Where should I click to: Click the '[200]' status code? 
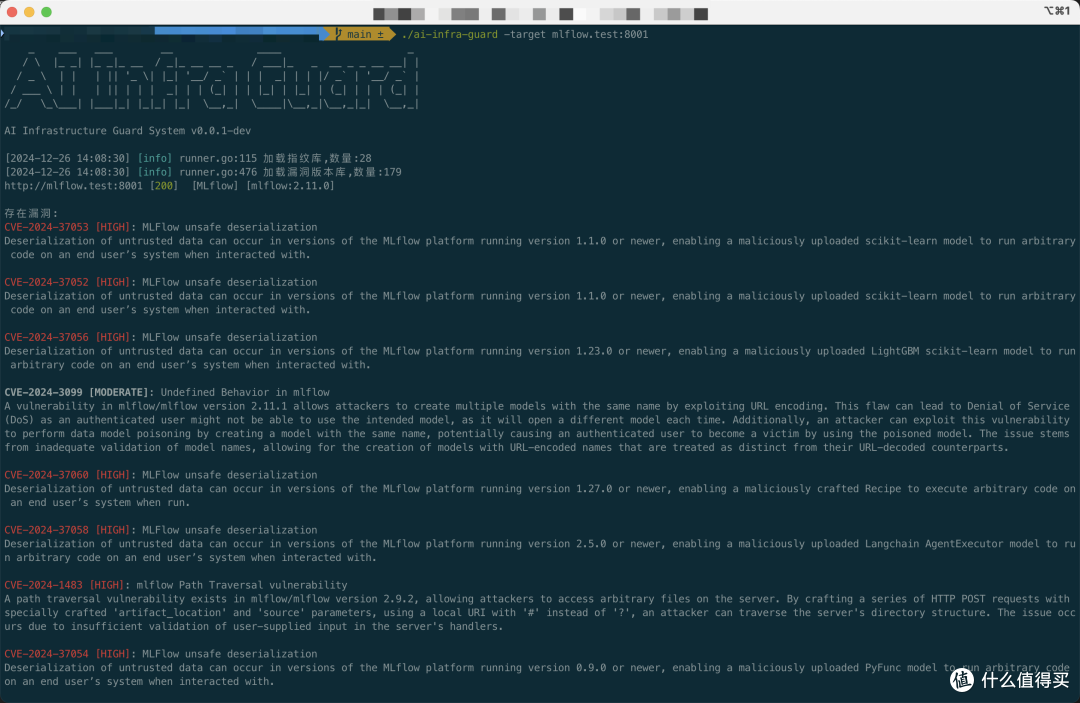tap(164, 186)
